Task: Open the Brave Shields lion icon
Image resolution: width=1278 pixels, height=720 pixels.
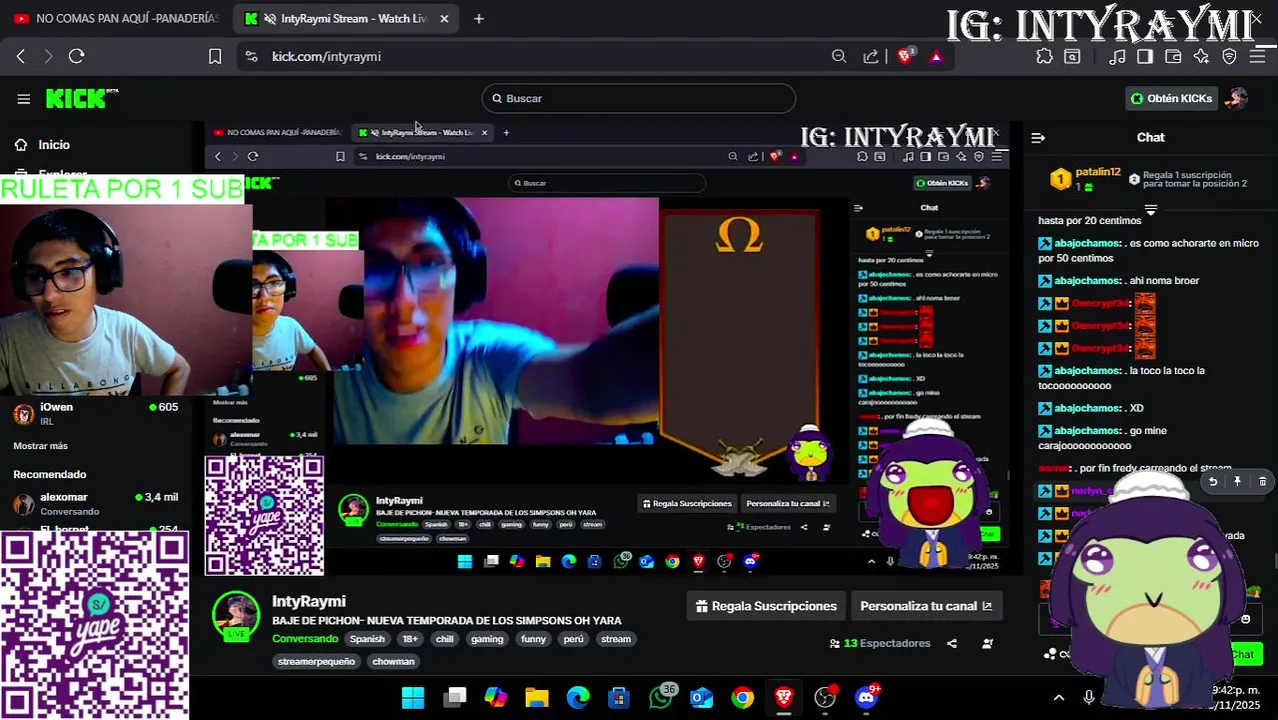Action: tap(905, 56)
